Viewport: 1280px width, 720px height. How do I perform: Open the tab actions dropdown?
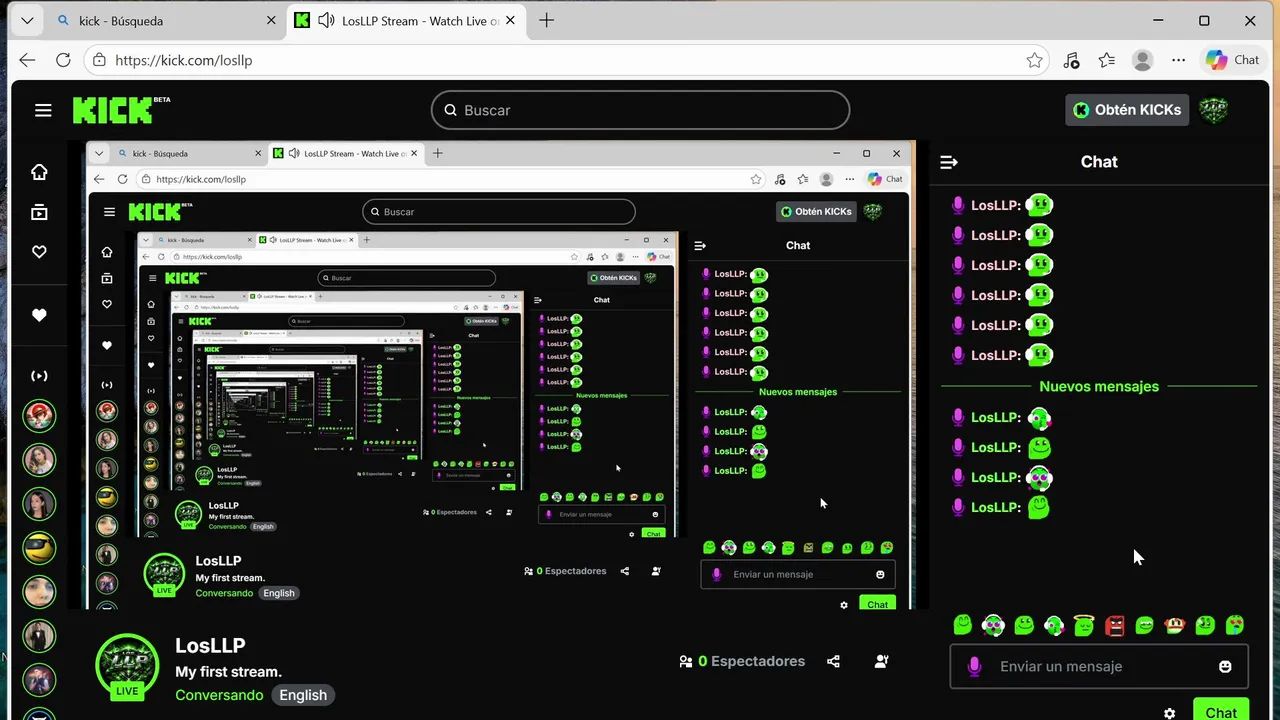pyautogui.click(x=26, y=20)
